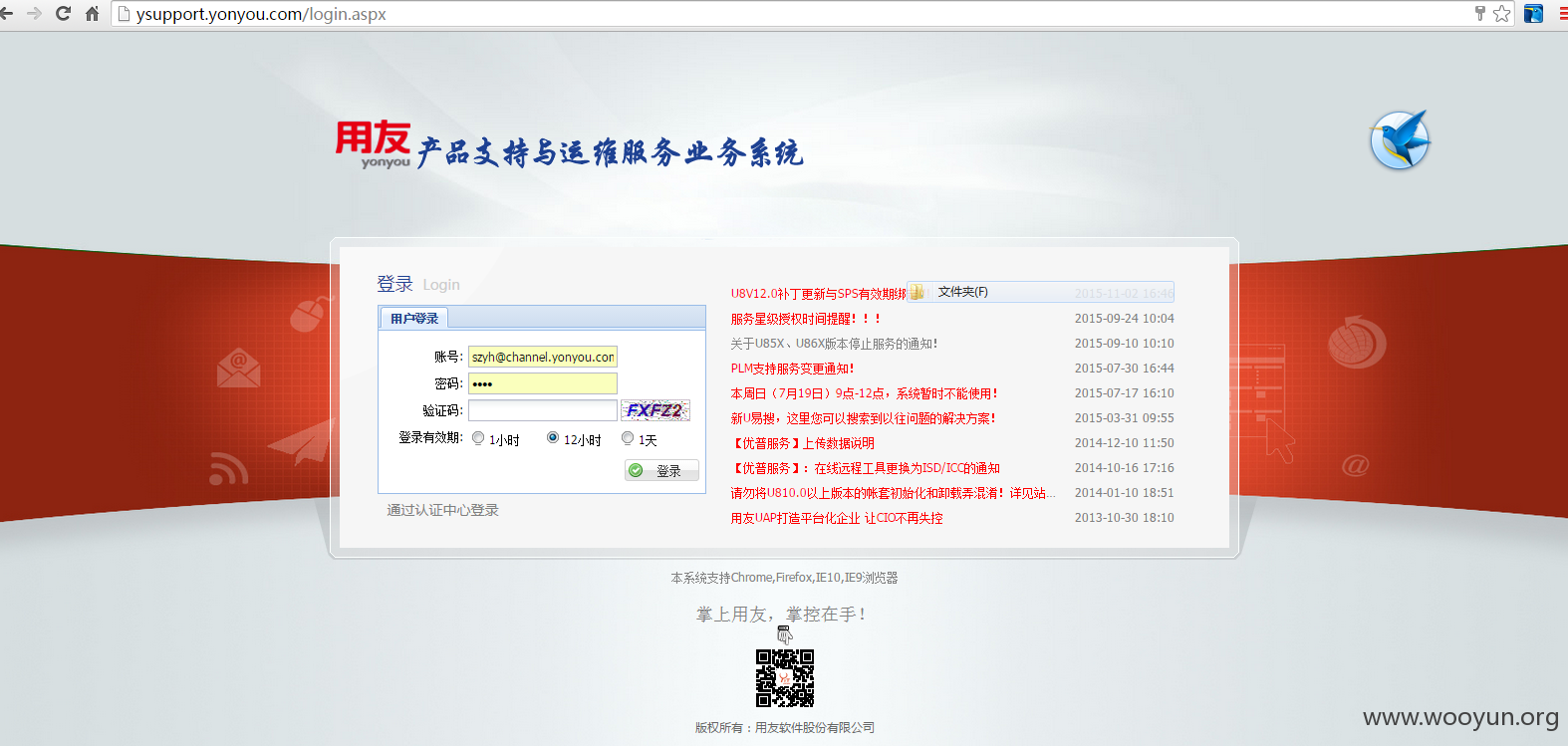Select the 用户登录 tab
1568x746 pixels.
[414, 318]
